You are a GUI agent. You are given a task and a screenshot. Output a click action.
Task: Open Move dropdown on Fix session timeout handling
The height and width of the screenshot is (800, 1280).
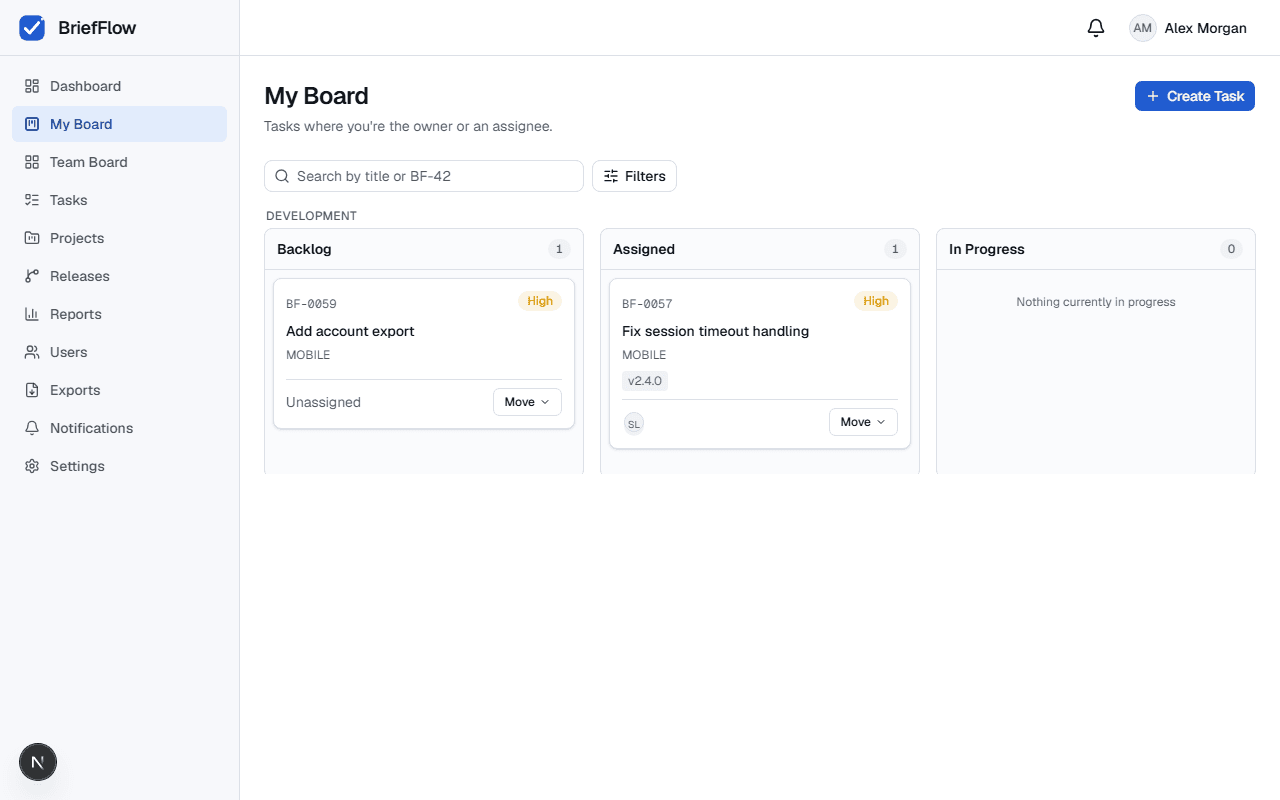click(863, 422)
